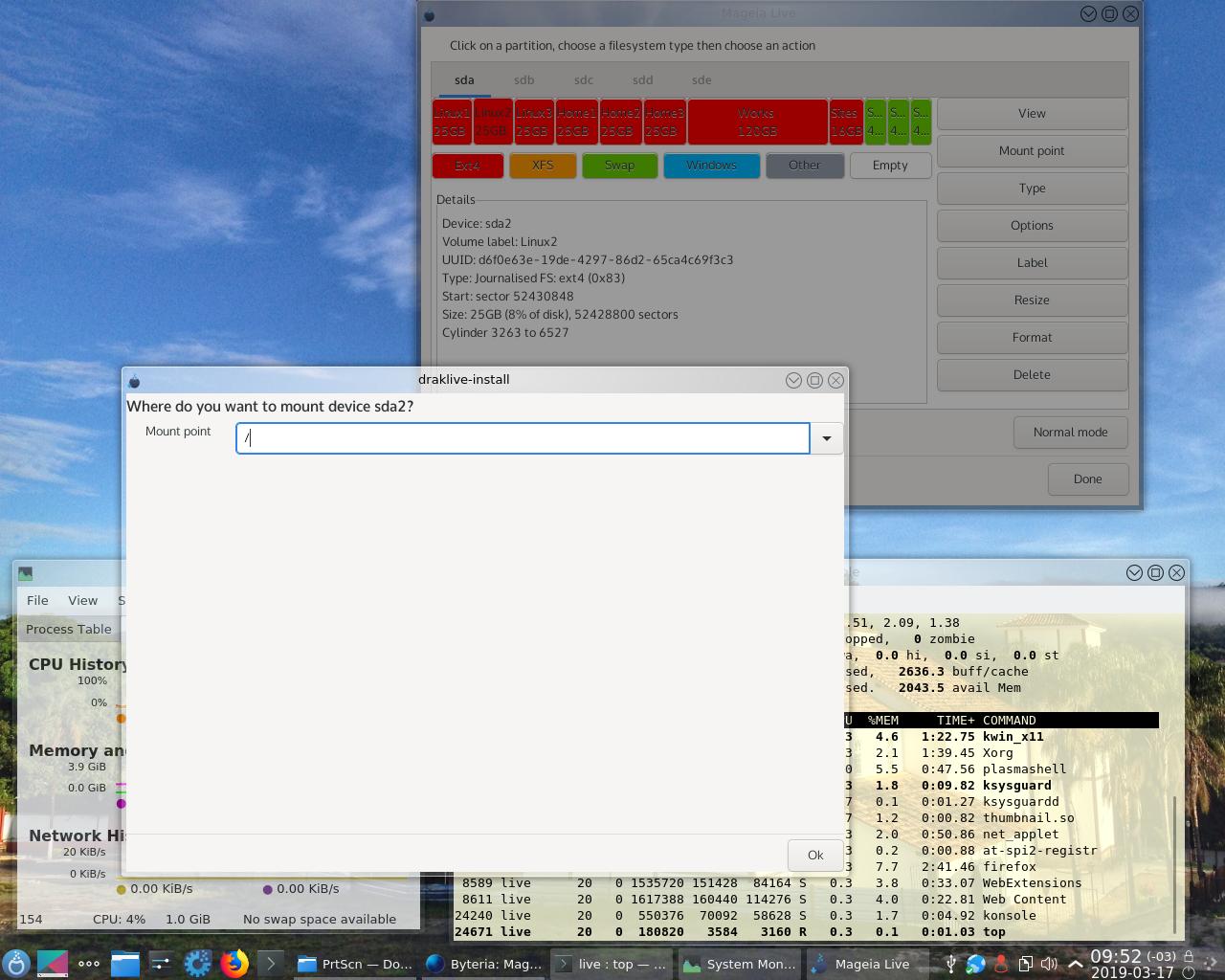
Task: Click the volume speaker tray icon
Action: (x=1049, y=964)
